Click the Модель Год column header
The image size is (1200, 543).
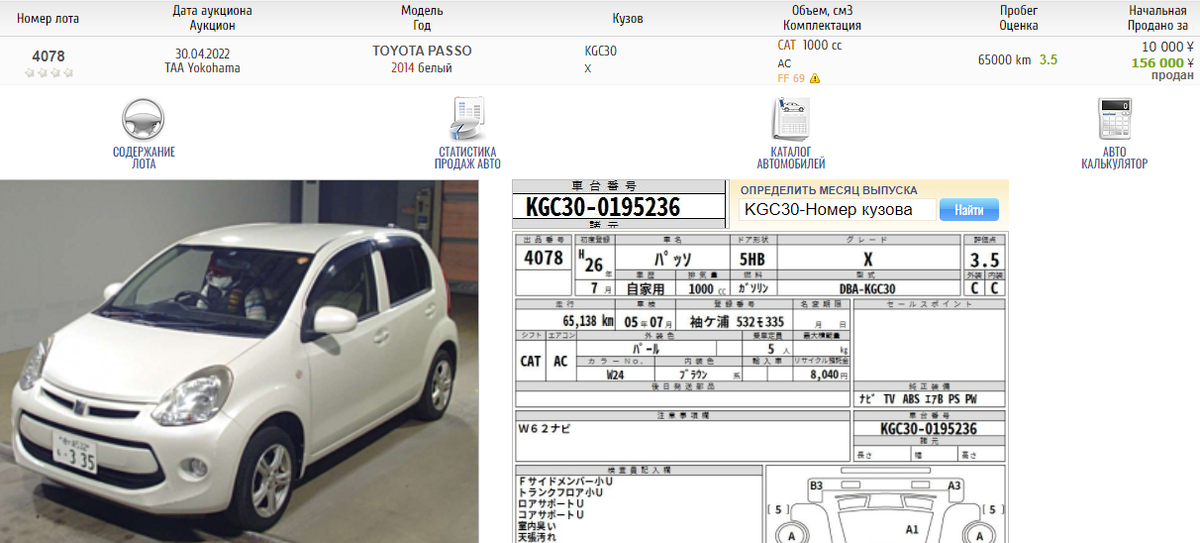click(422, 18)
